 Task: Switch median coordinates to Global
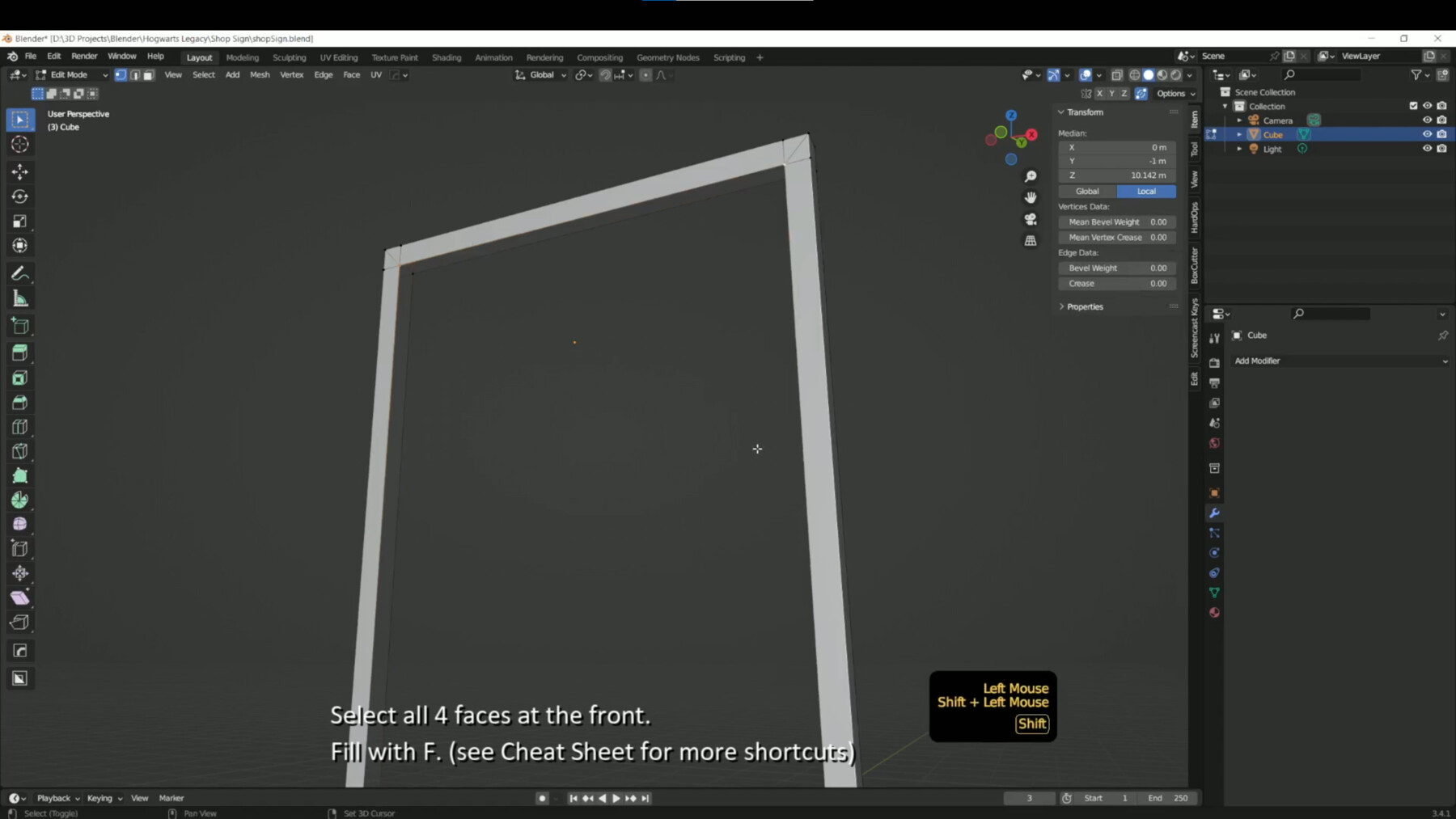1086,191
